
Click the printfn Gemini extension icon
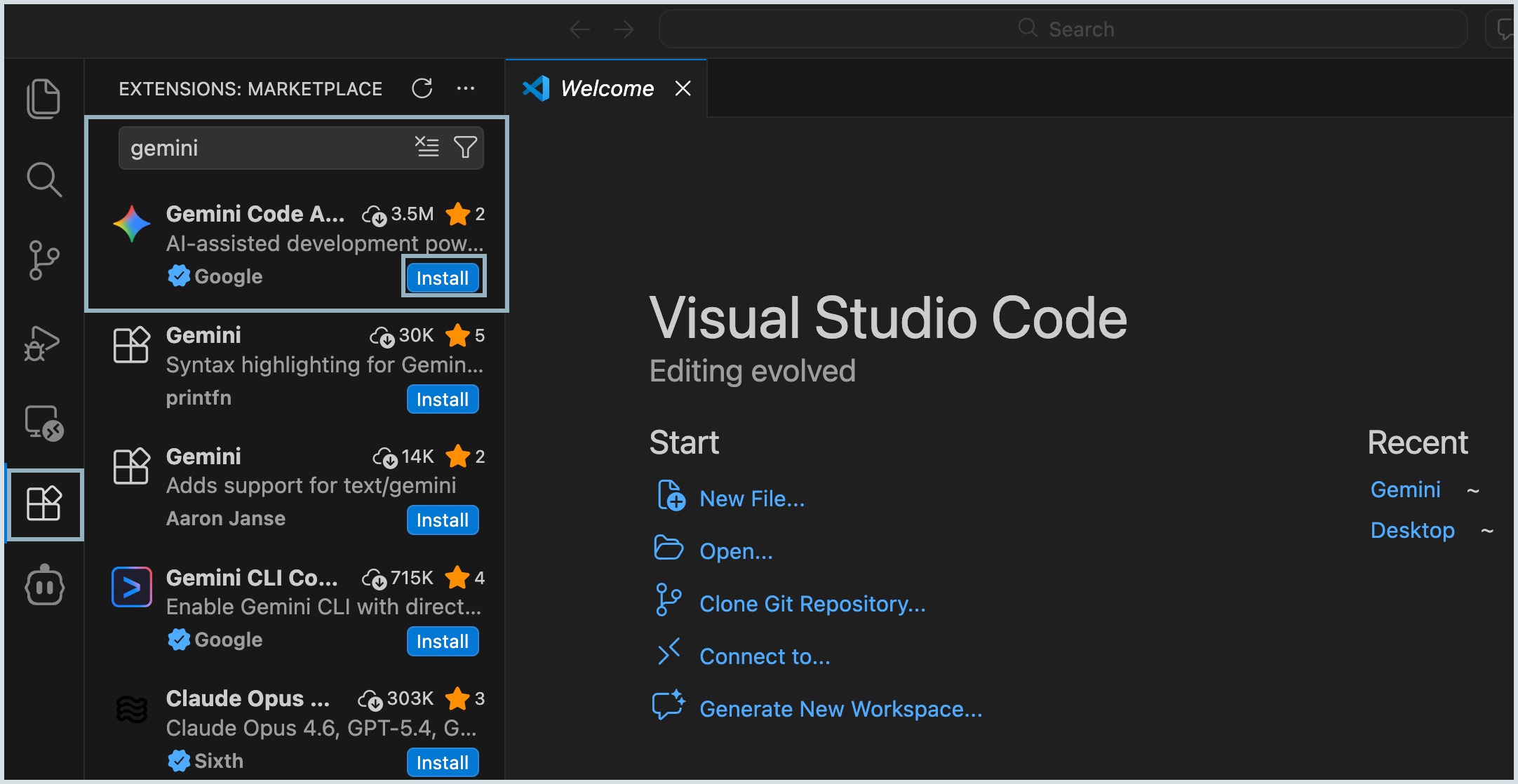131,344
